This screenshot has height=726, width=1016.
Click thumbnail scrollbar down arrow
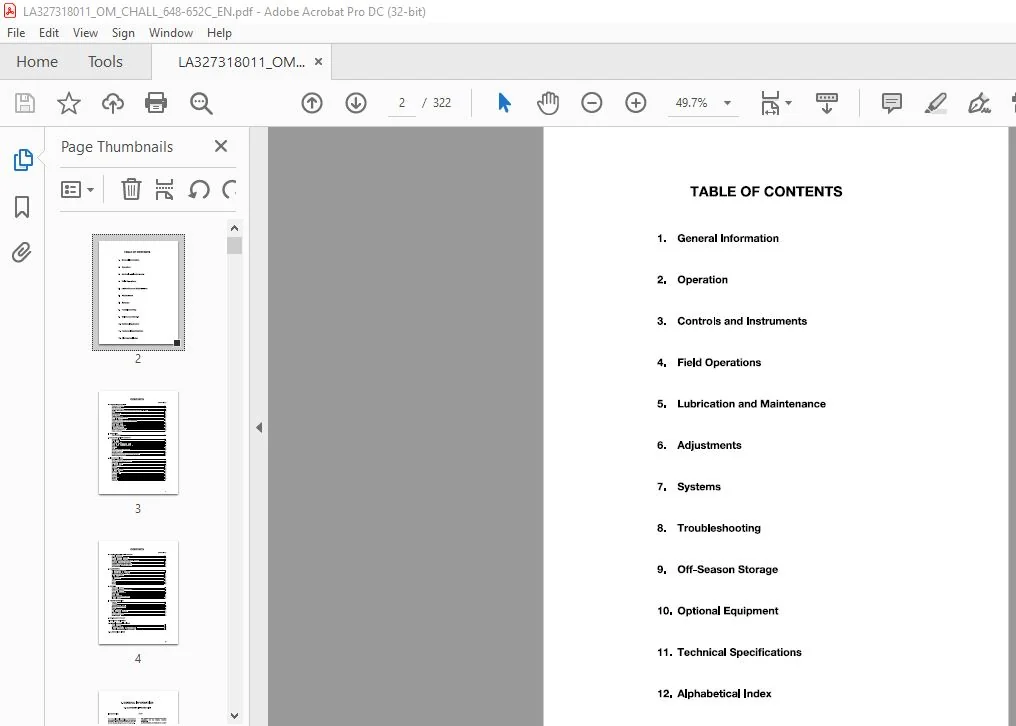pos(235,716)
